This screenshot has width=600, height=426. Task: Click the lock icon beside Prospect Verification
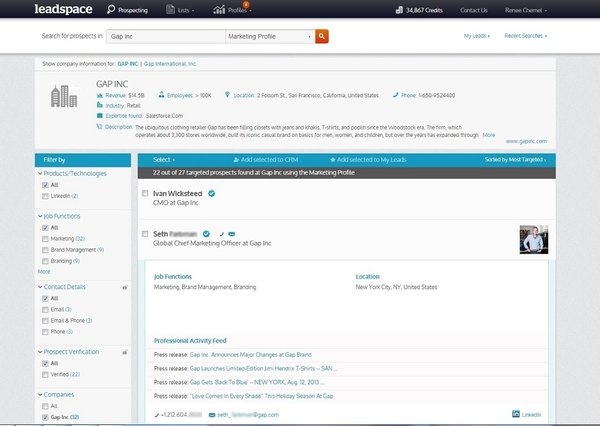[x=125, y=352]
